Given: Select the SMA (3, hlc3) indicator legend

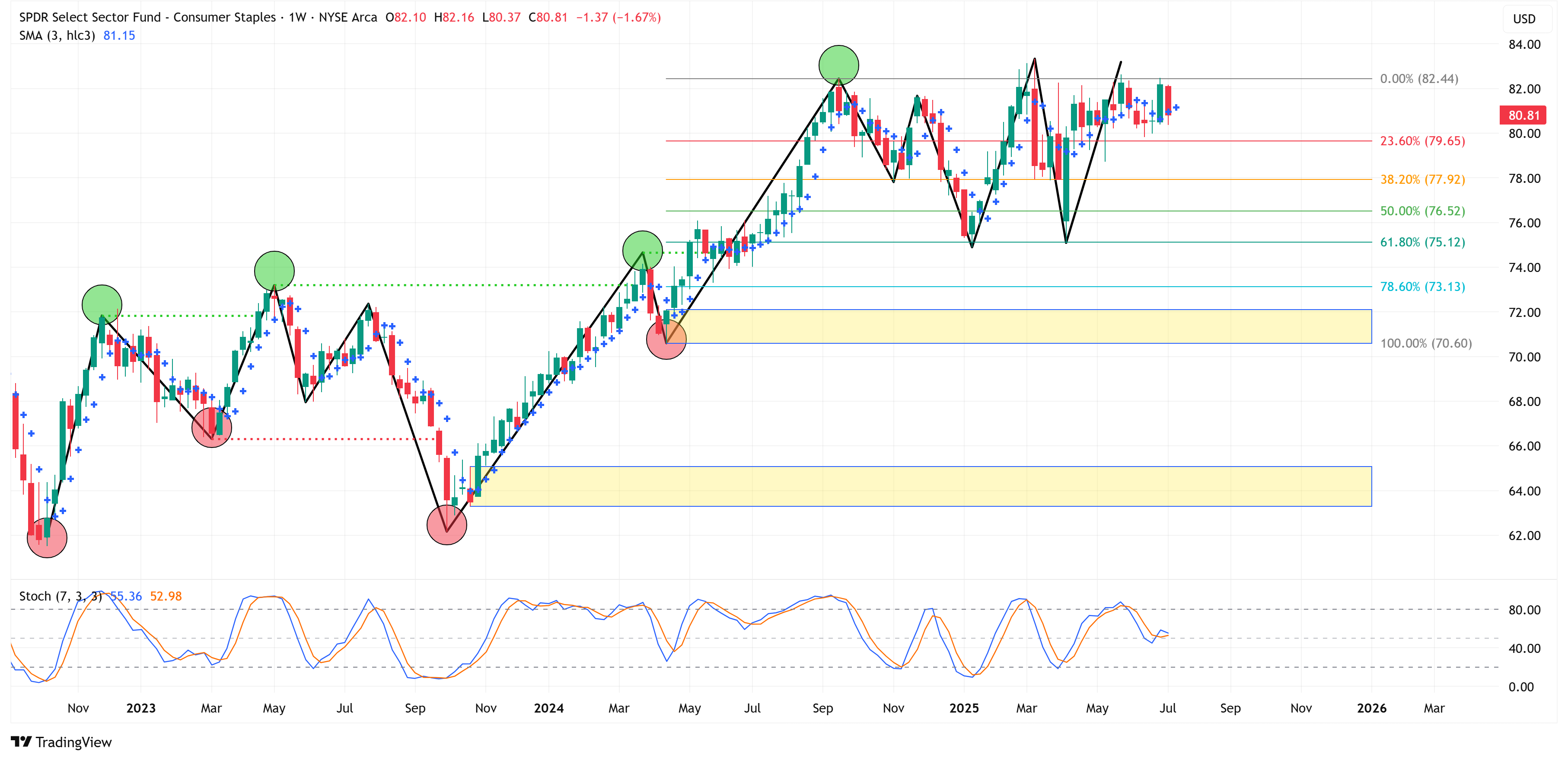Looking at the screenshot, I should [57, 35].
